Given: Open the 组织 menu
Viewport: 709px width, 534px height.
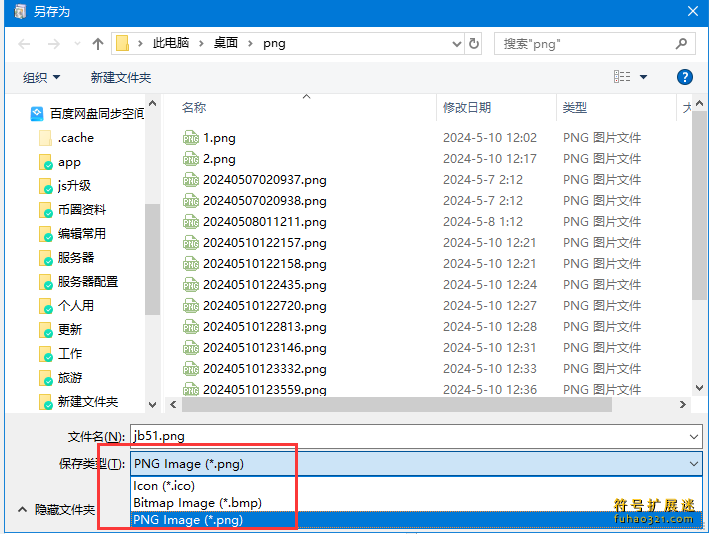Looking at the screenshot, I should coord(41,77).
